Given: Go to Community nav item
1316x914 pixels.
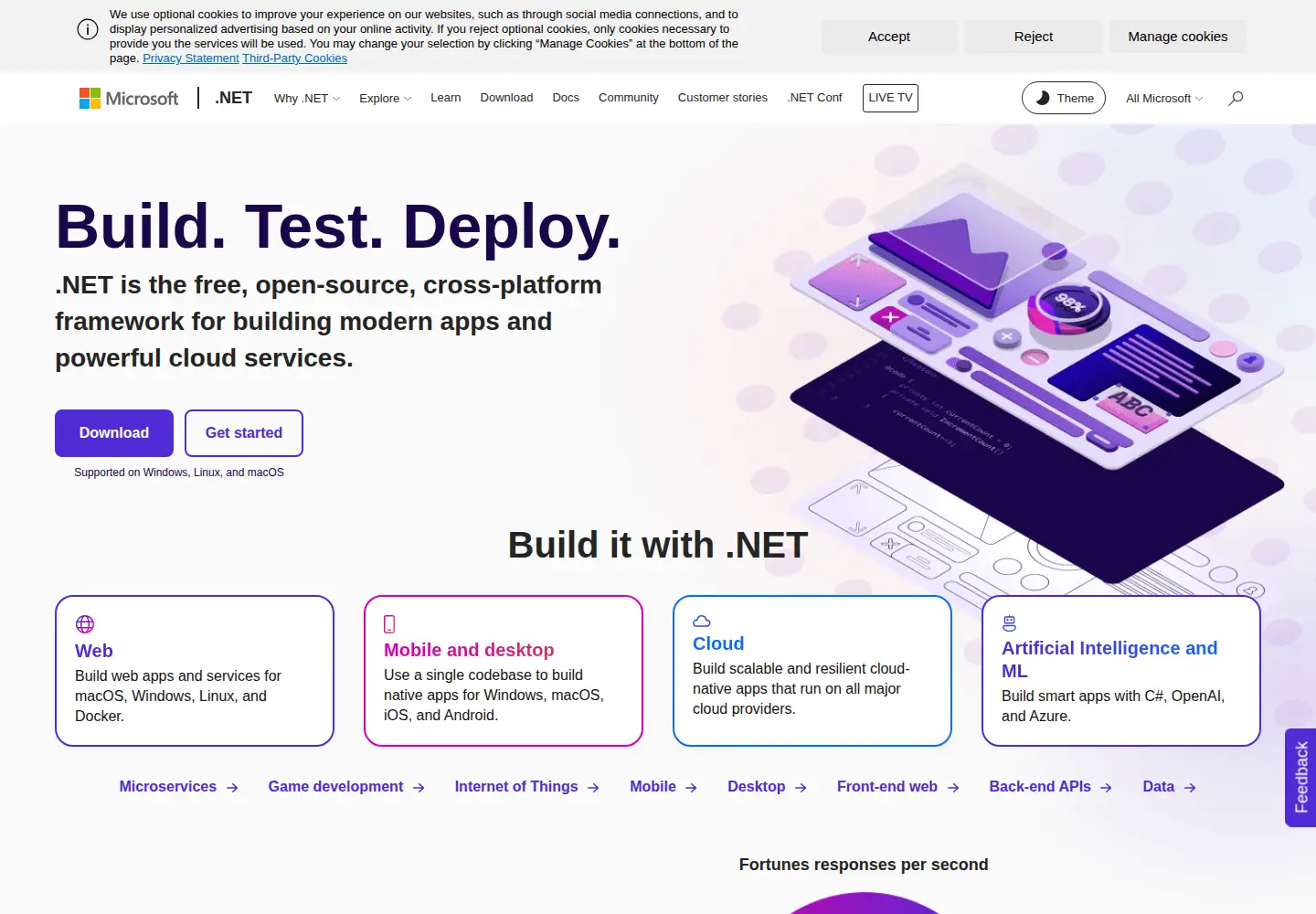Looking at the screenshot, I should (x=629, y=98).
